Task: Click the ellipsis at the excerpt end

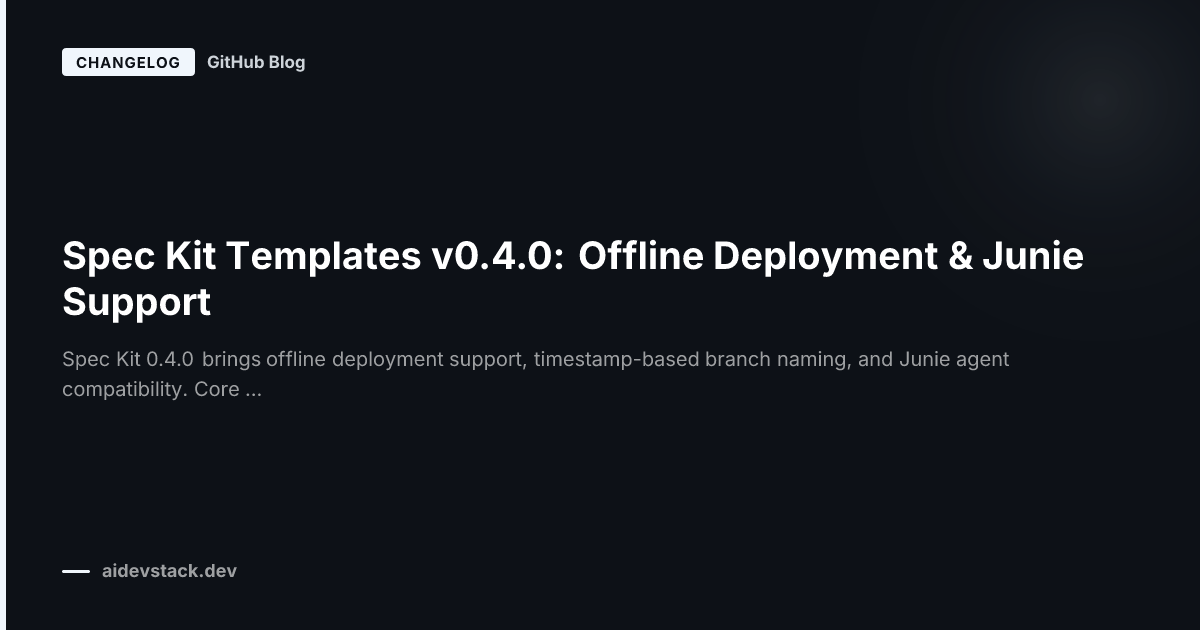Action: tap(252, 389)
